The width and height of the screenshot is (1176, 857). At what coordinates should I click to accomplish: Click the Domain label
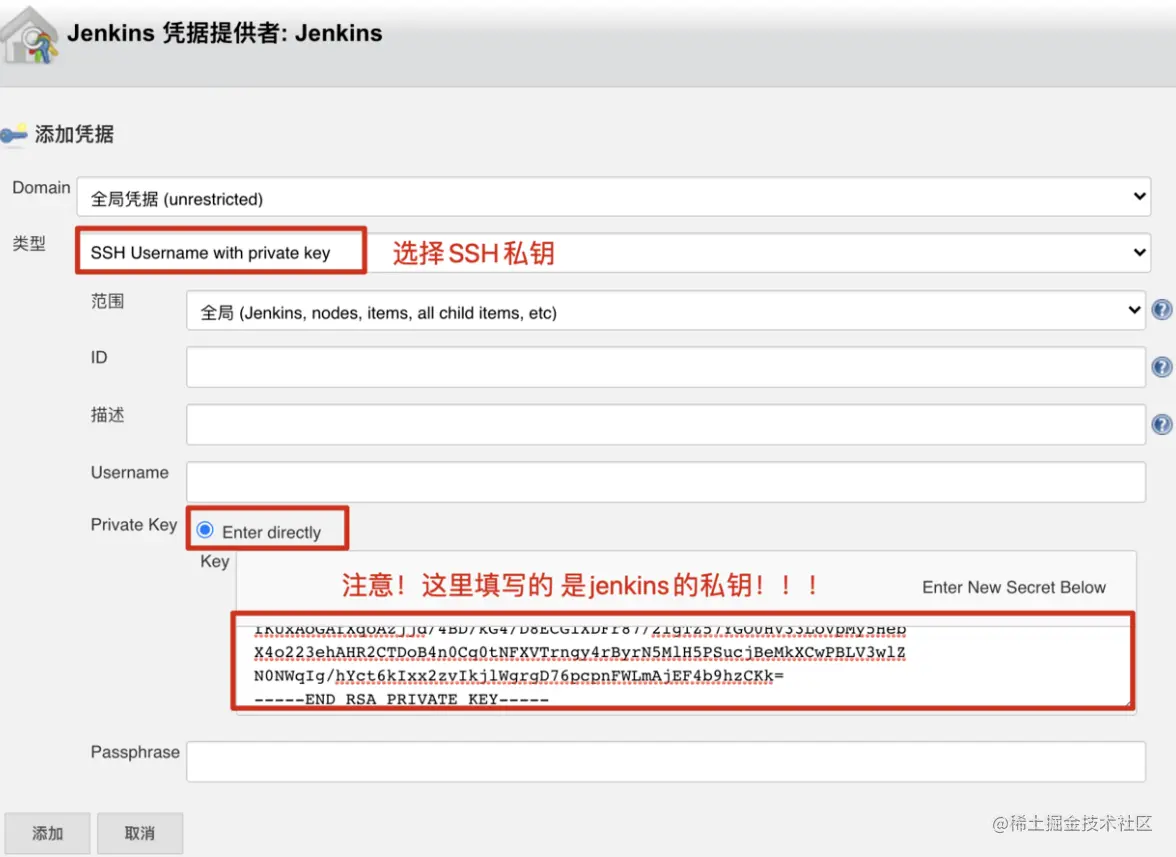tap(41, 187)
